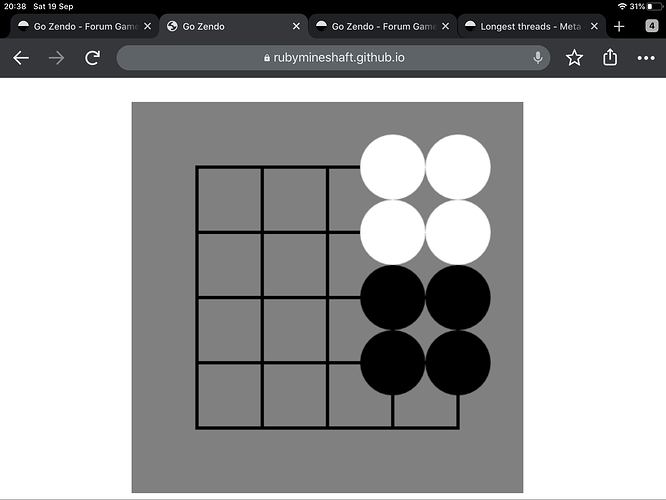The height and width of the screenshot is (500, 666).
Task: Click the bottom-left corner intersection of the board
Action: tap(197, 428)
